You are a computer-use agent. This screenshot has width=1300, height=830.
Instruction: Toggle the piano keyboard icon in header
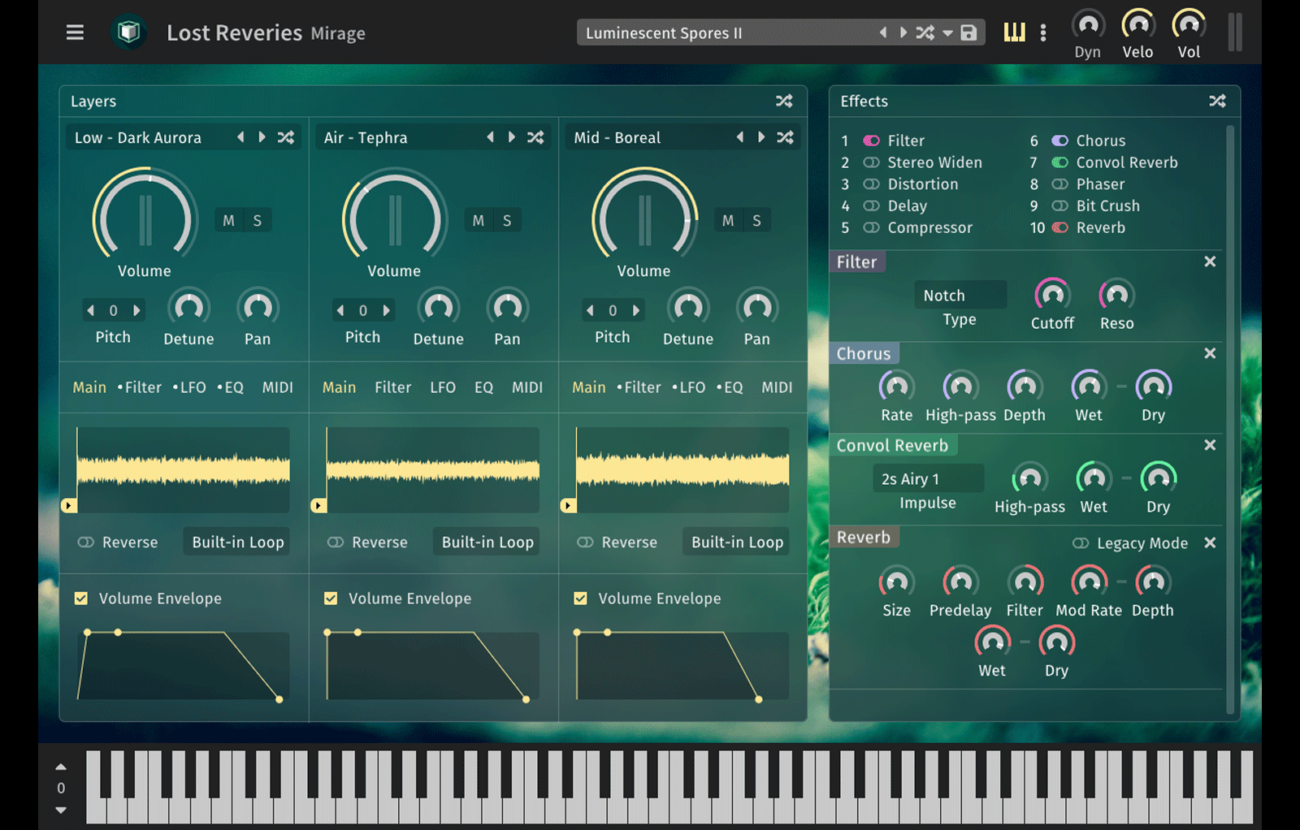(x=1014, y=33)
